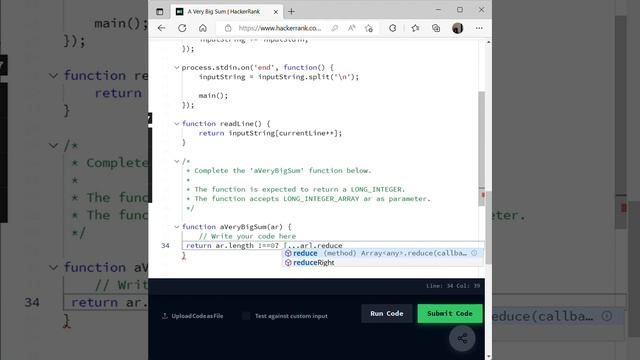Click the 'Write your code here' comment

point(247,236)
